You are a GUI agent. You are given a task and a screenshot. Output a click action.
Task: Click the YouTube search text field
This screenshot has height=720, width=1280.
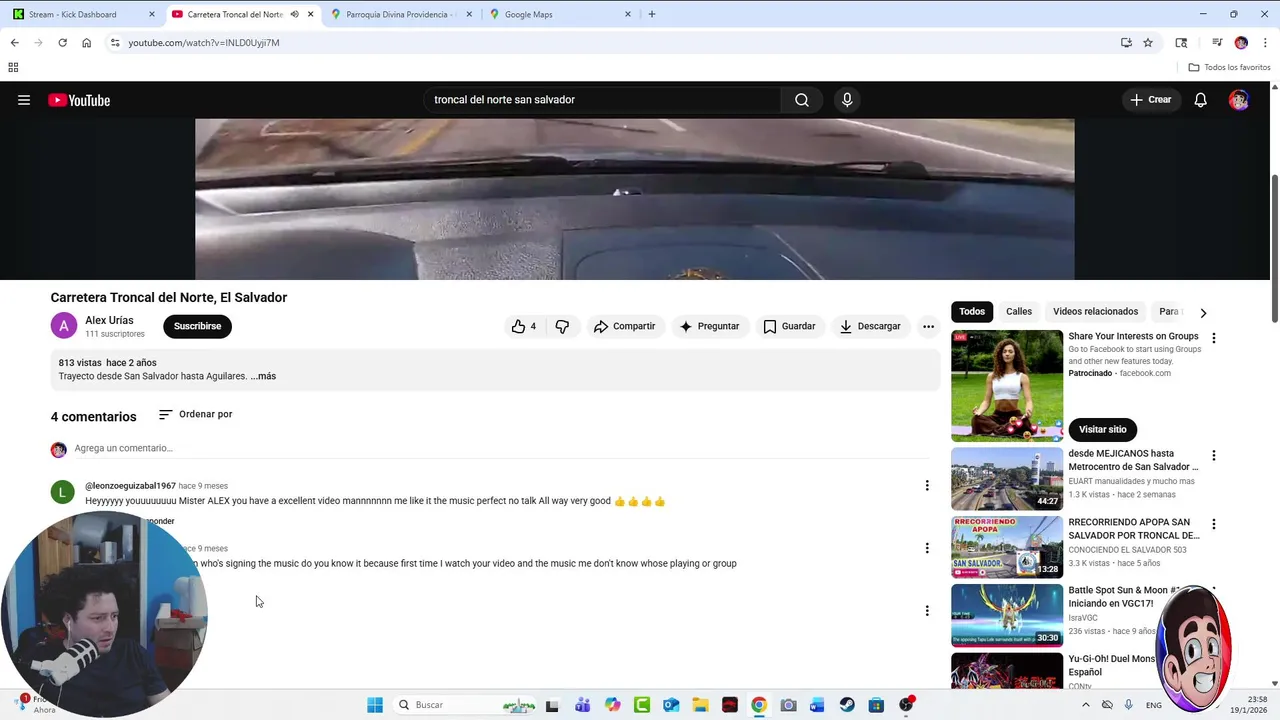point(603,100)
